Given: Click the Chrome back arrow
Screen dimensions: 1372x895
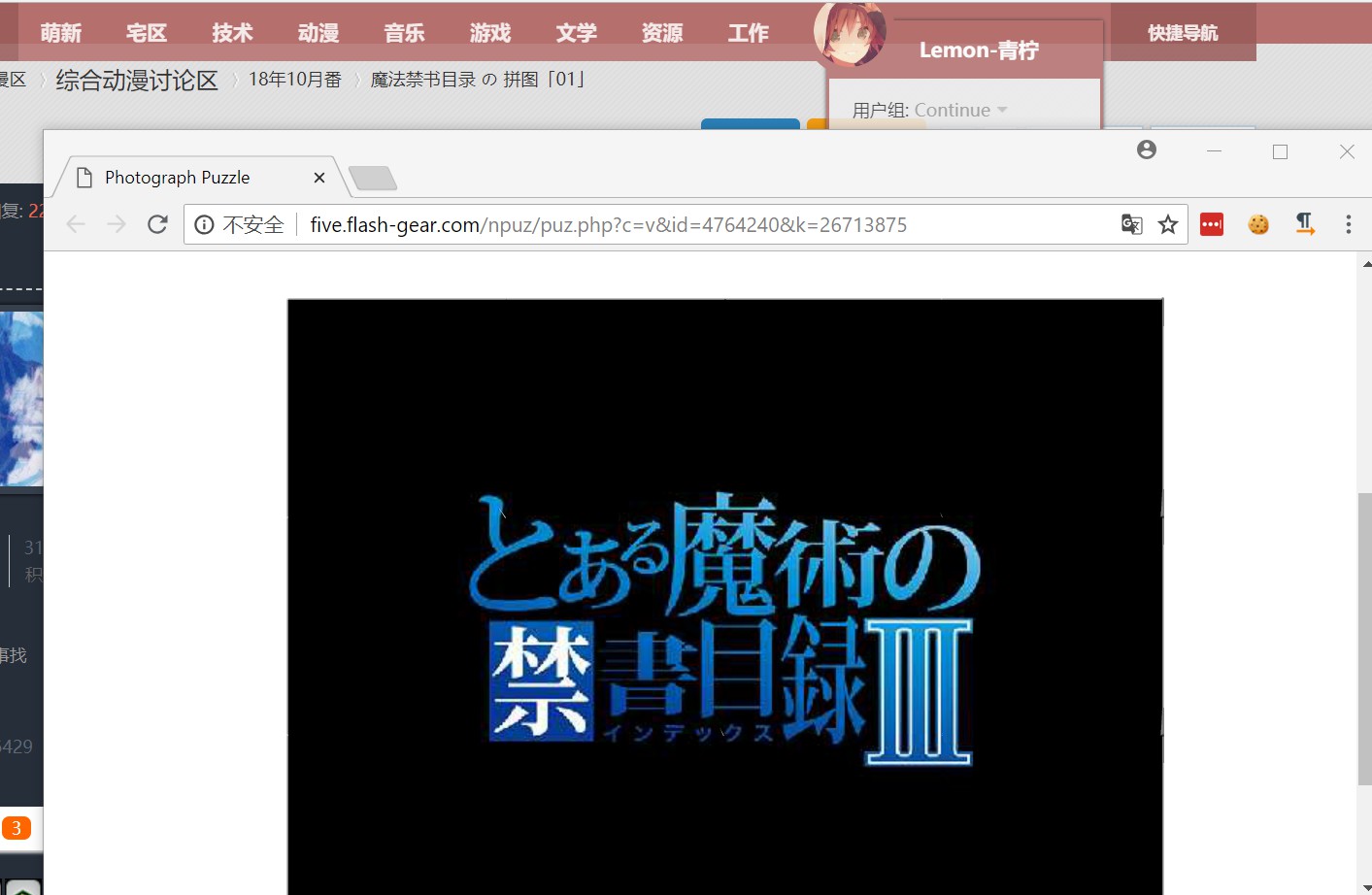Looking at the screenshot, I should (76, 225).
